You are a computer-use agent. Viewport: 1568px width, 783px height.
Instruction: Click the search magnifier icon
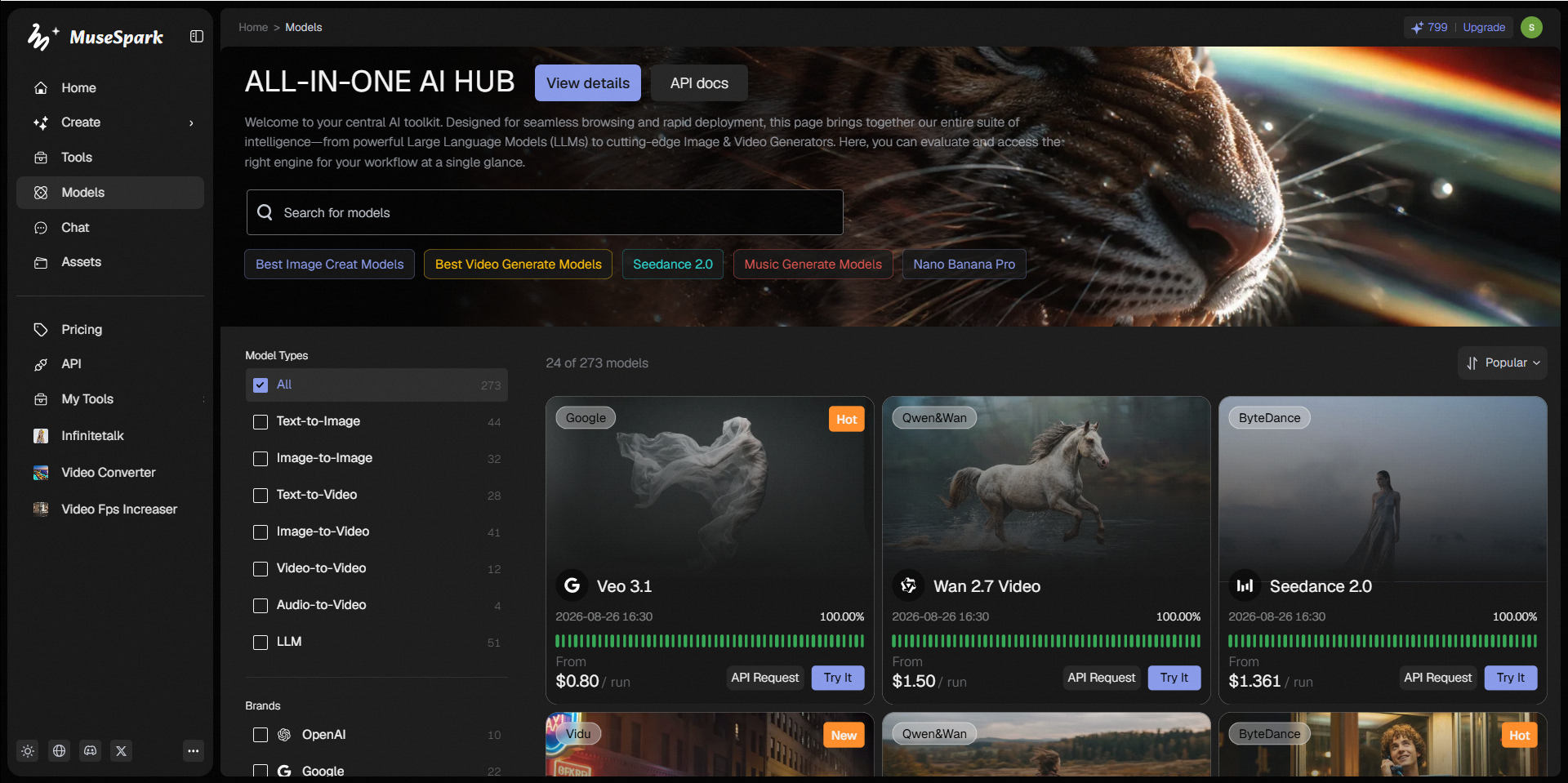coord(265,212)
